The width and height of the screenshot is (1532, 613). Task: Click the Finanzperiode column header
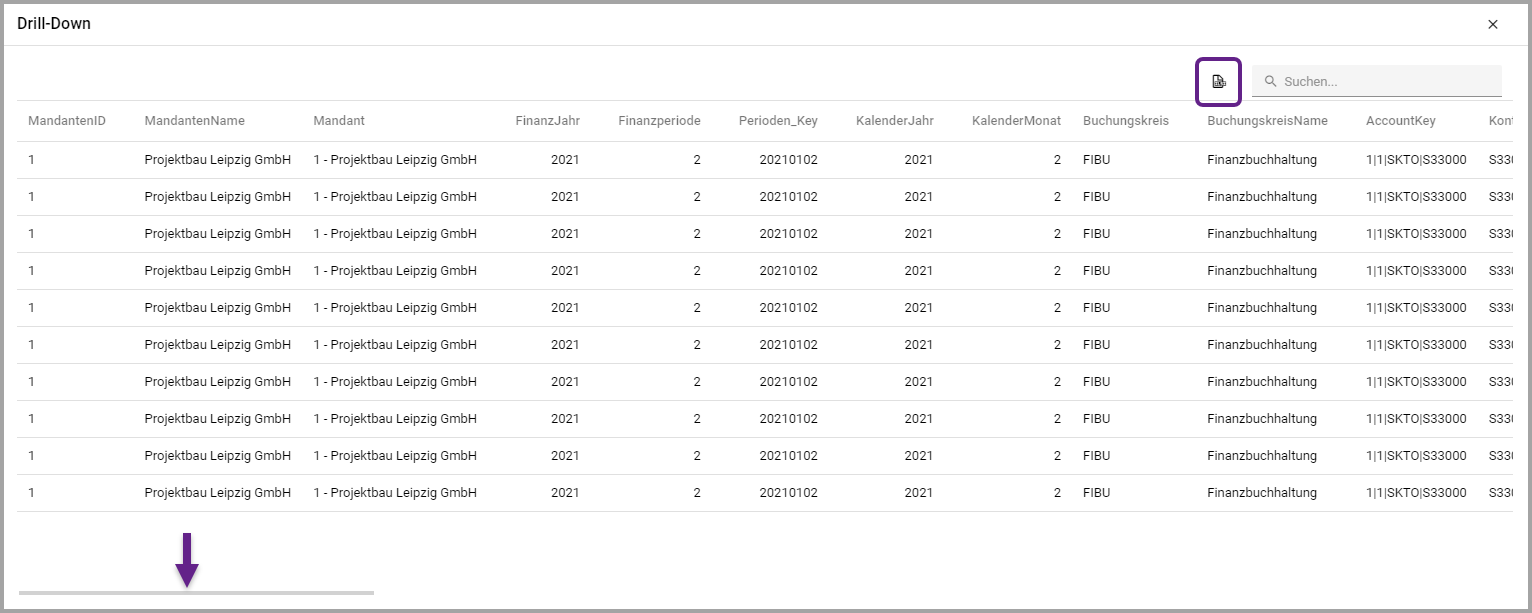point(659,121)
